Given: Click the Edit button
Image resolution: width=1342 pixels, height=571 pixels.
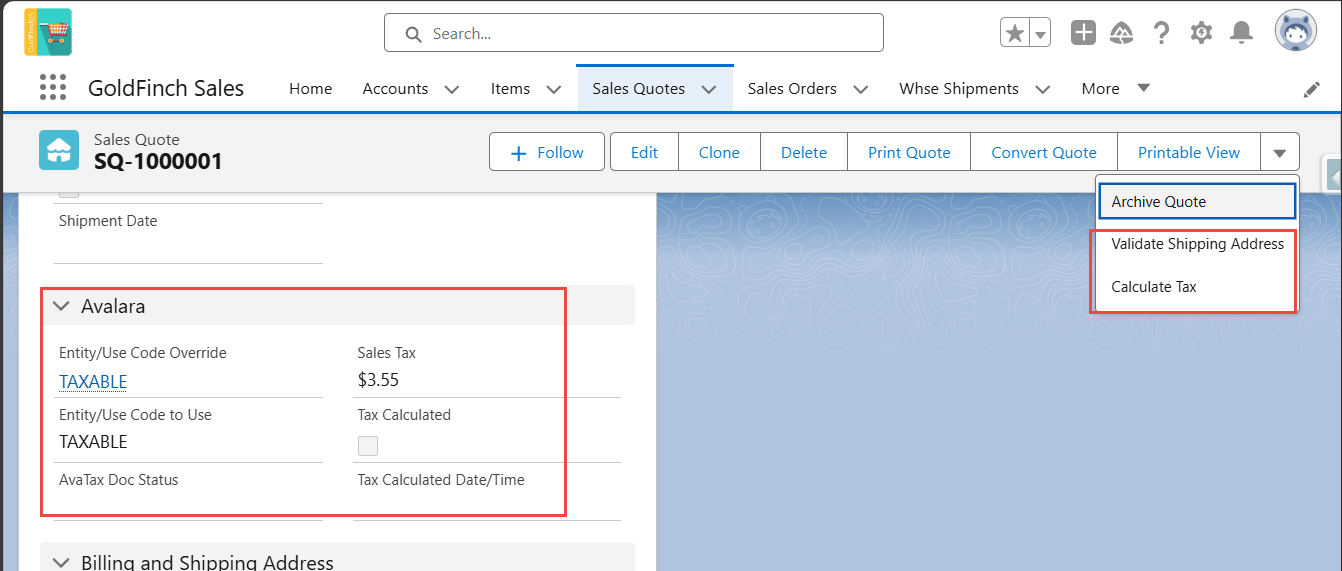Looking at the screenshot, I should pyautogui.click(x=644, y=152).
